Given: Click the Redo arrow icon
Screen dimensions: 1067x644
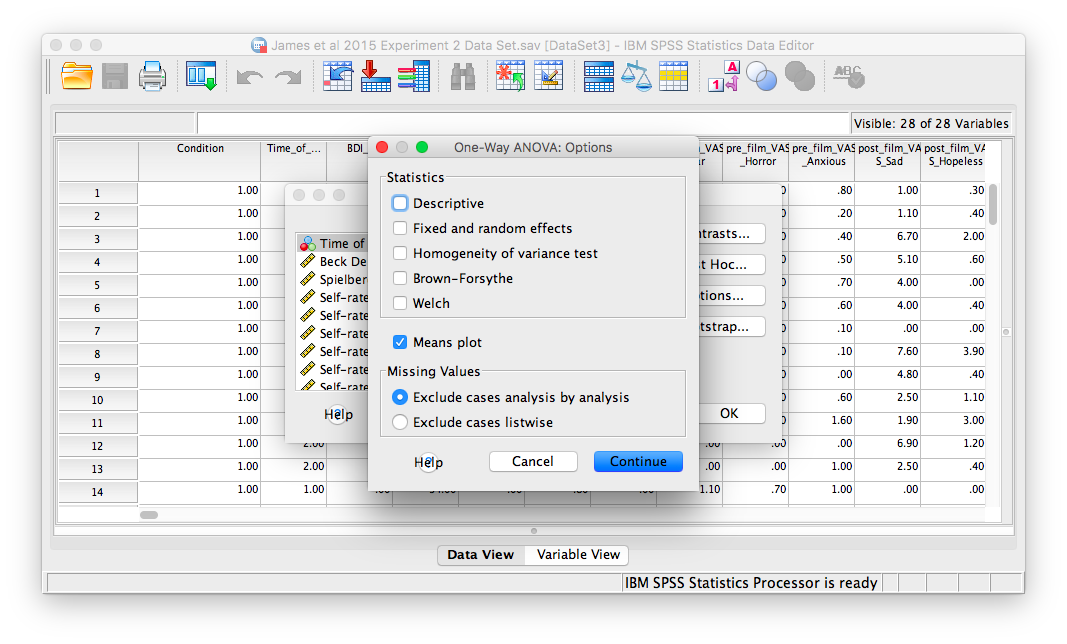Looking at the screenshot, I should [288, 77].
